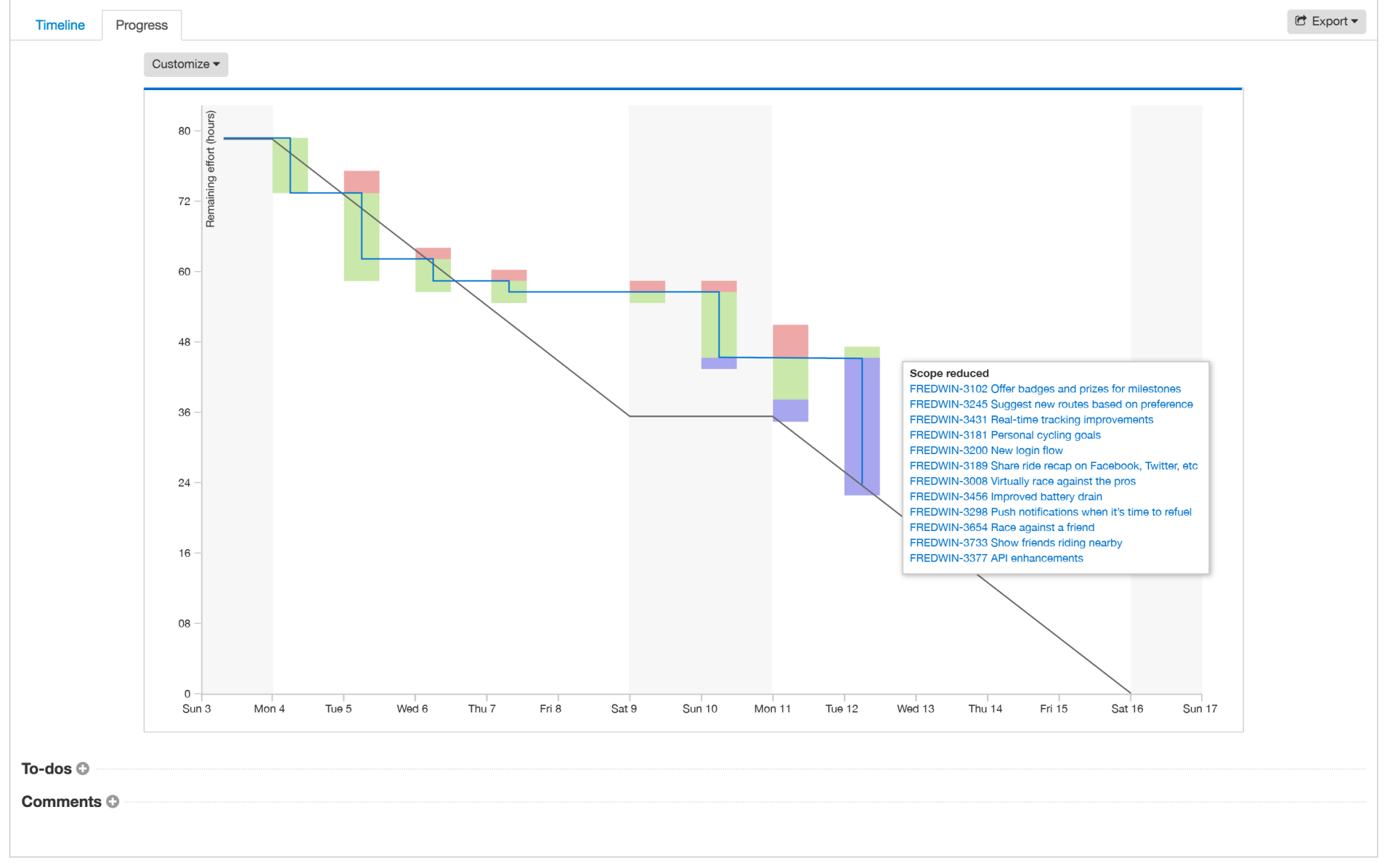This screenshot has width=1387, height=868.
Task: Open FREDWIN-3298 Push notifications link
Action: [1050, 512]
